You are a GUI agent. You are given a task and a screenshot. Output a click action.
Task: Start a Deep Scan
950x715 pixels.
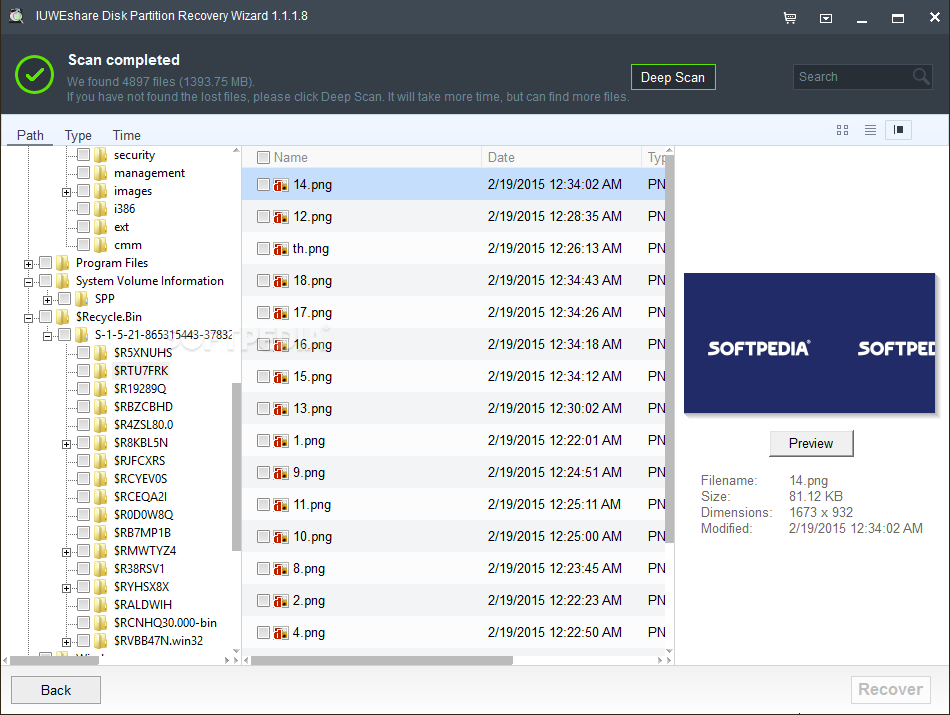(x=673, y=77)
